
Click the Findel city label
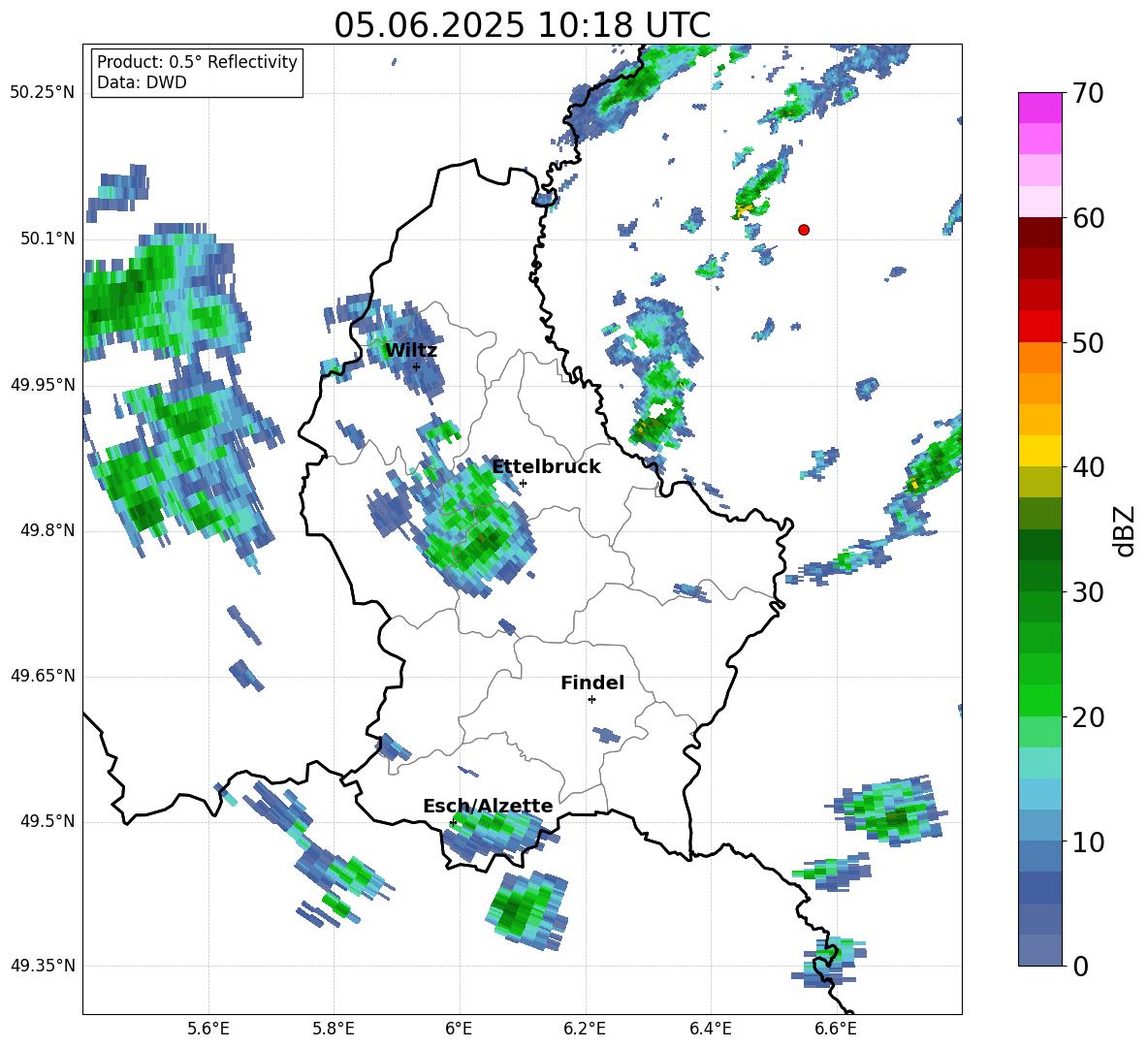click(x=592, y=683)
